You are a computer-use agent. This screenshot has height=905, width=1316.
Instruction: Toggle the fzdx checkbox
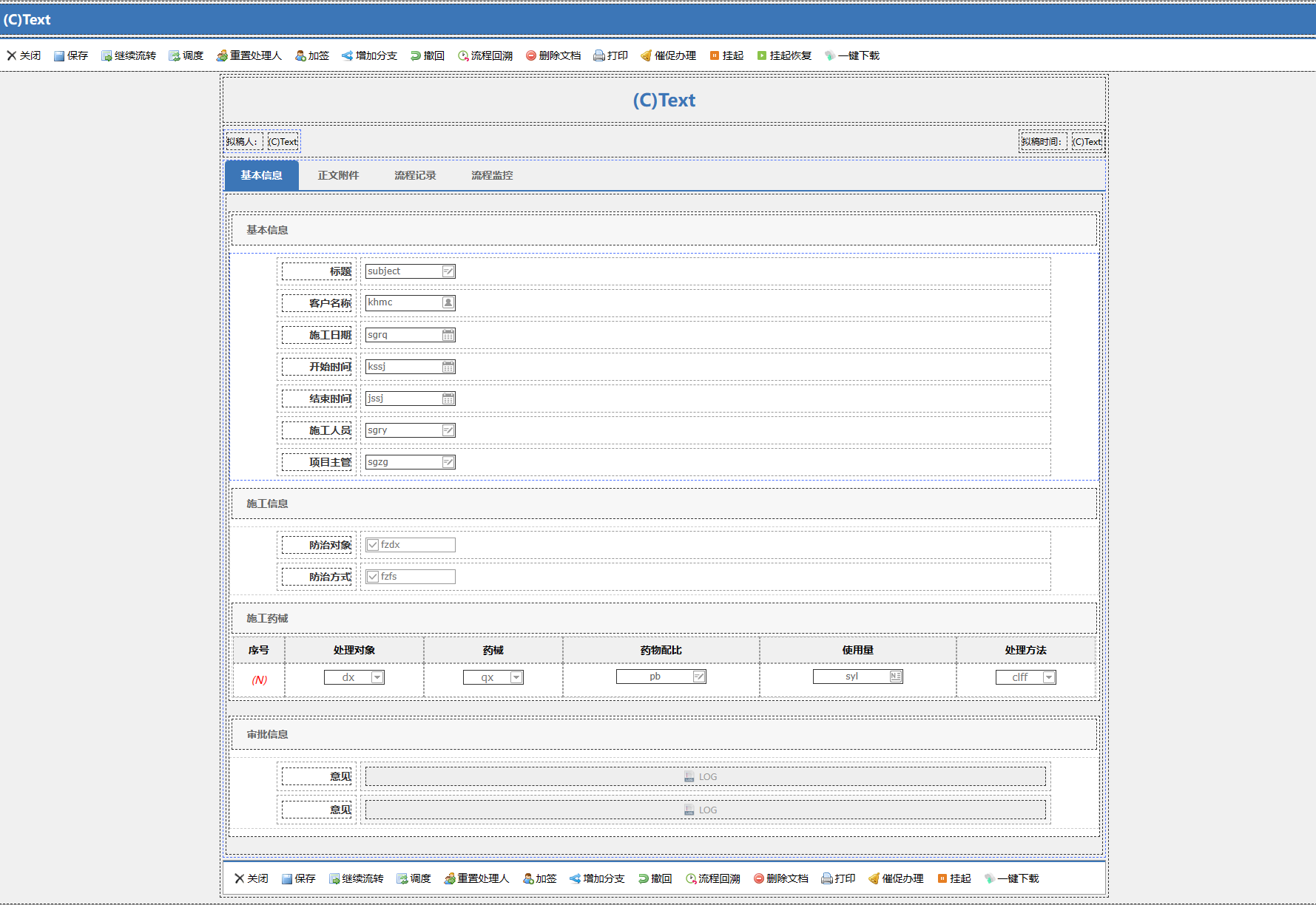[373, 545]
